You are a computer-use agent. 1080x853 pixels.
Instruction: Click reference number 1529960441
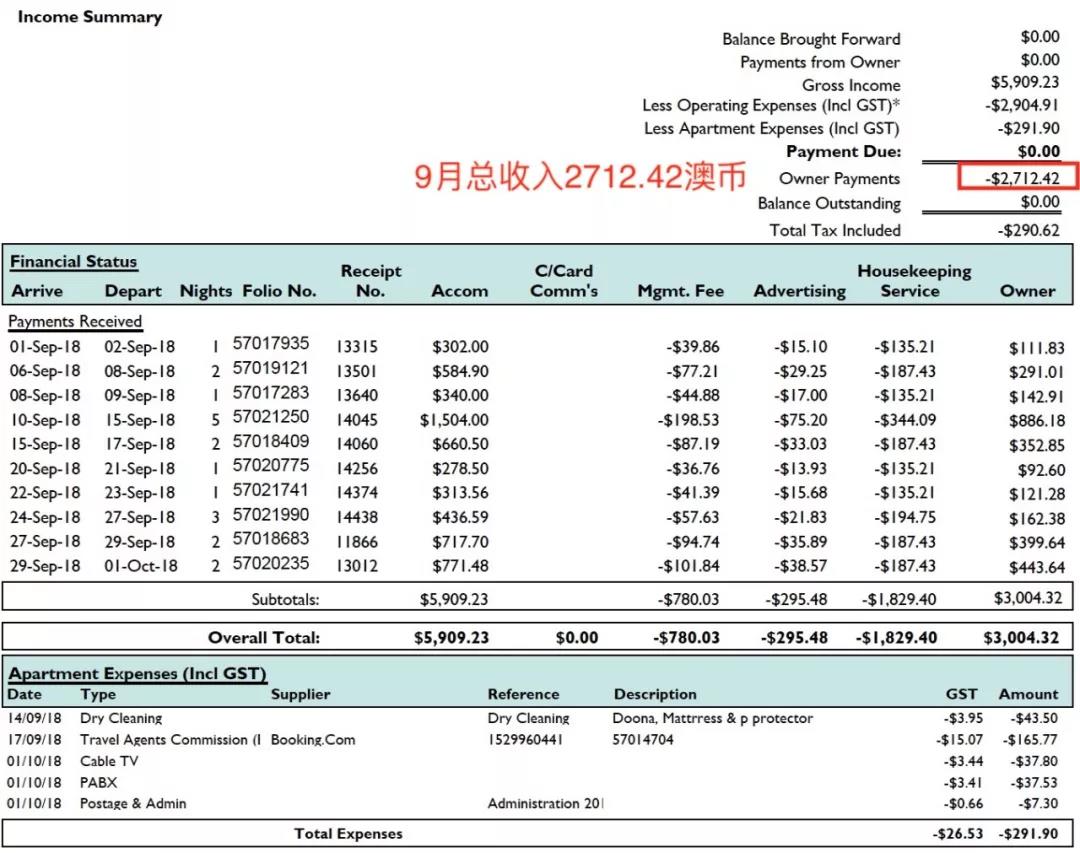(528, 740)
